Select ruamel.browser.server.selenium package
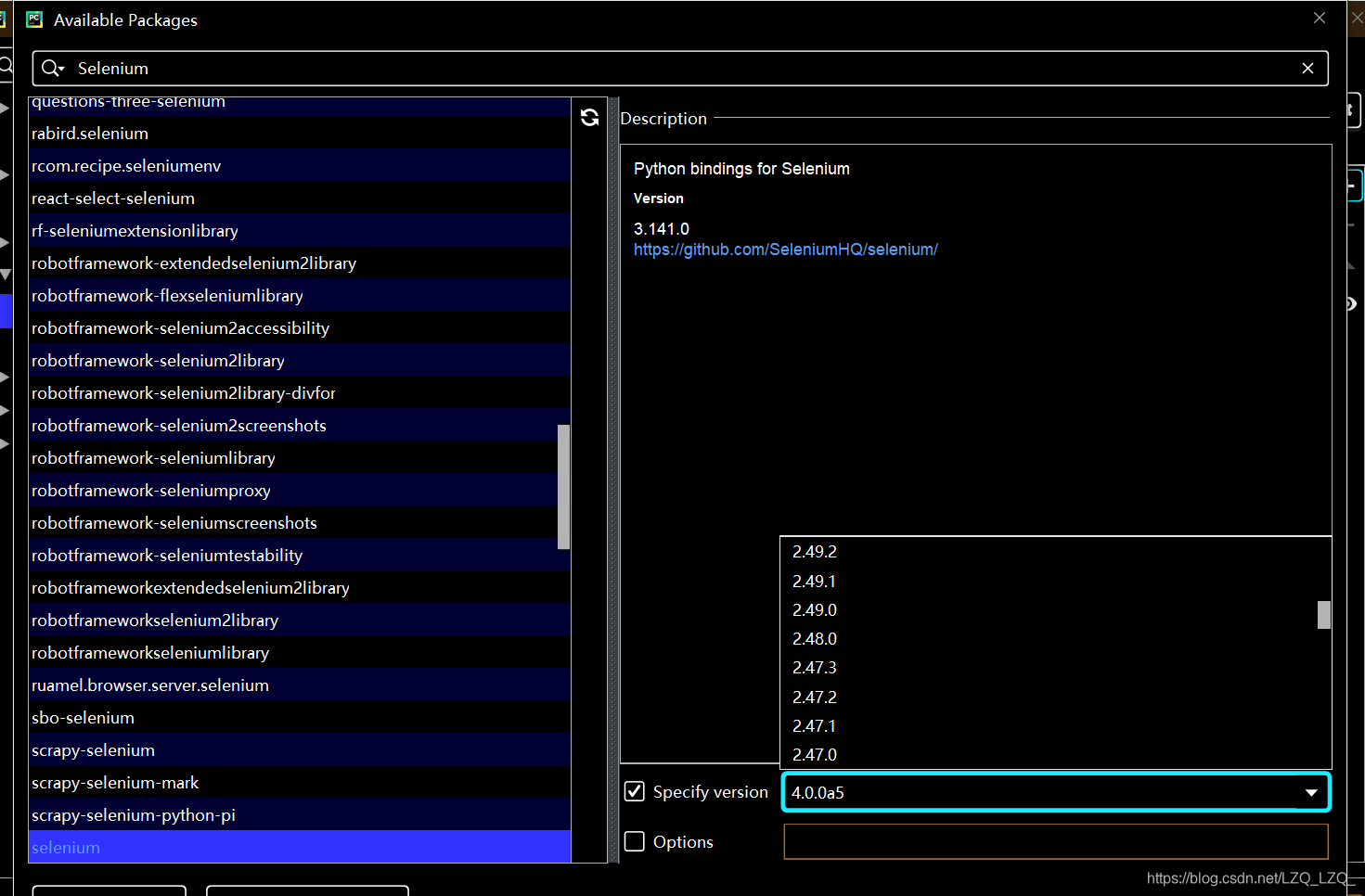1365x896 pixels. pyautogui.click(x=300, y=685)
